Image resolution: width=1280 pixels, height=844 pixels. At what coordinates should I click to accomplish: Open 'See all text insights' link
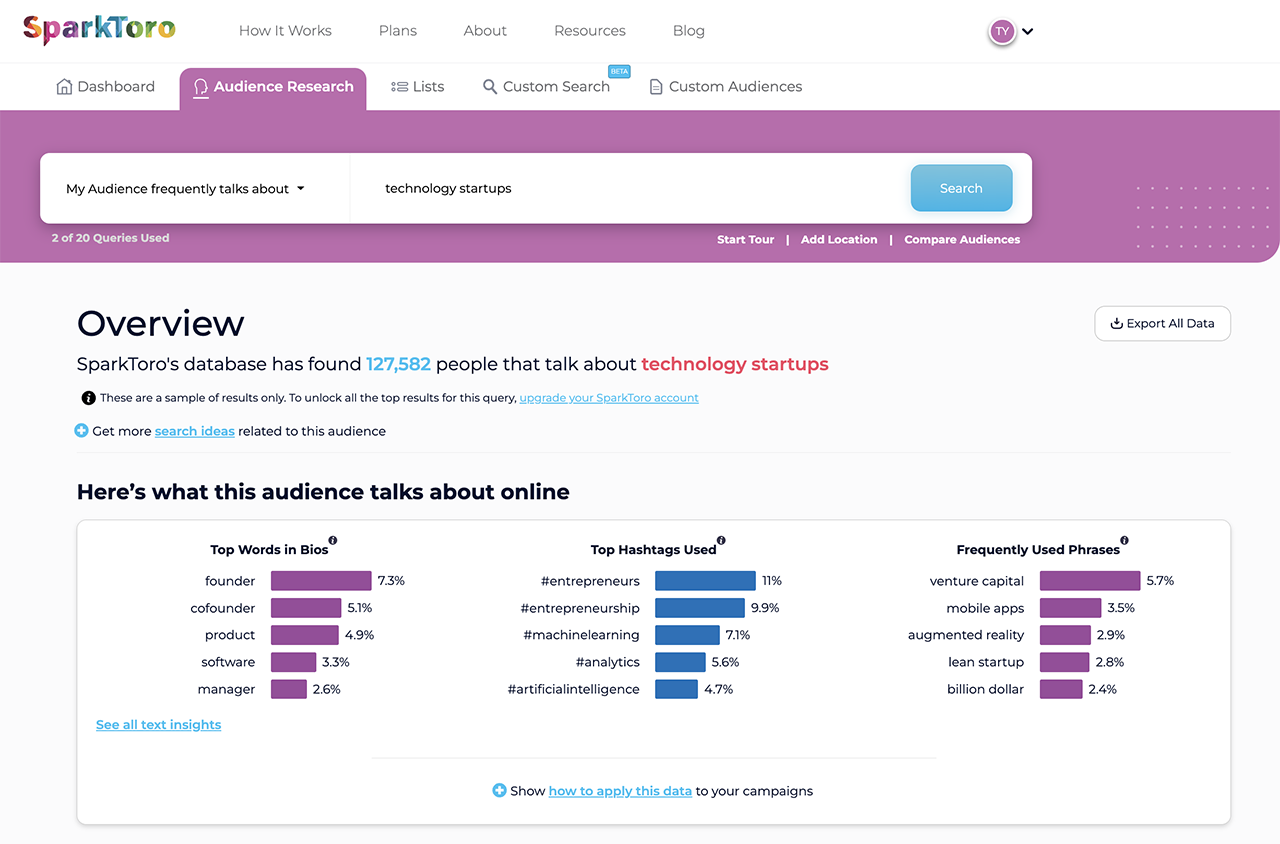159,725
